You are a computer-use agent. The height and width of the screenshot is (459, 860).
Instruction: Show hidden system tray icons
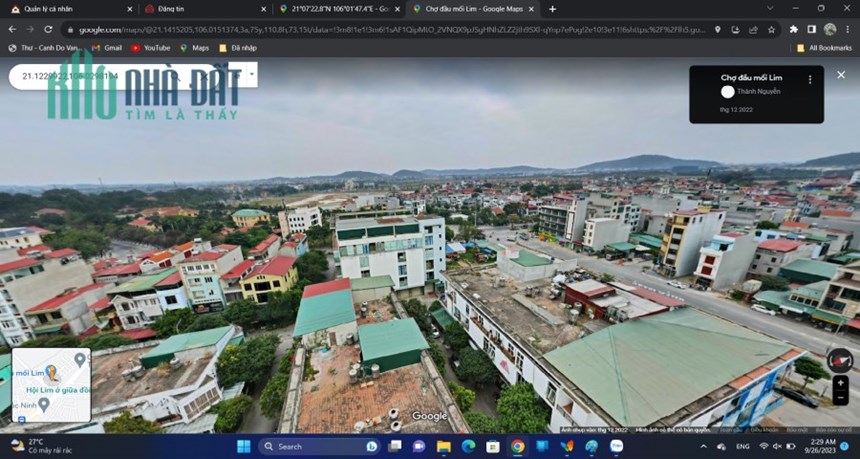pyautogui.click(x=704, y=446)
